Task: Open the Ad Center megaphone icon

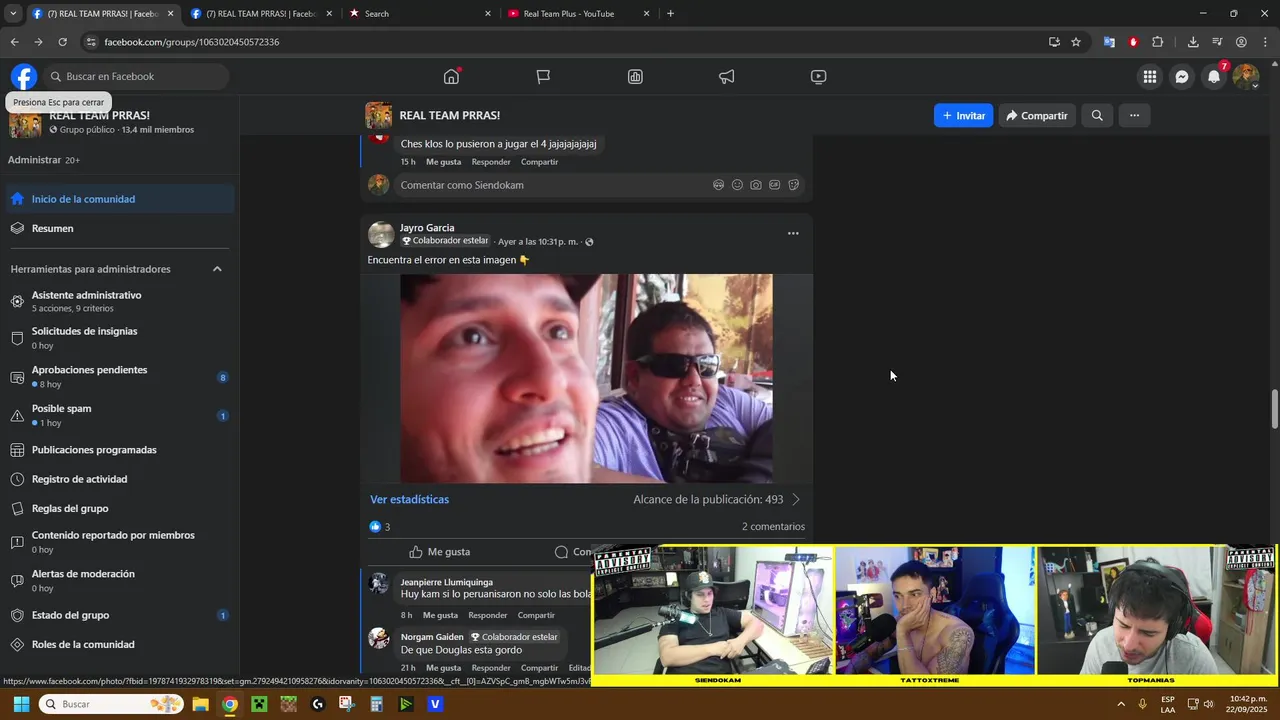Action: tap(727, 76)
